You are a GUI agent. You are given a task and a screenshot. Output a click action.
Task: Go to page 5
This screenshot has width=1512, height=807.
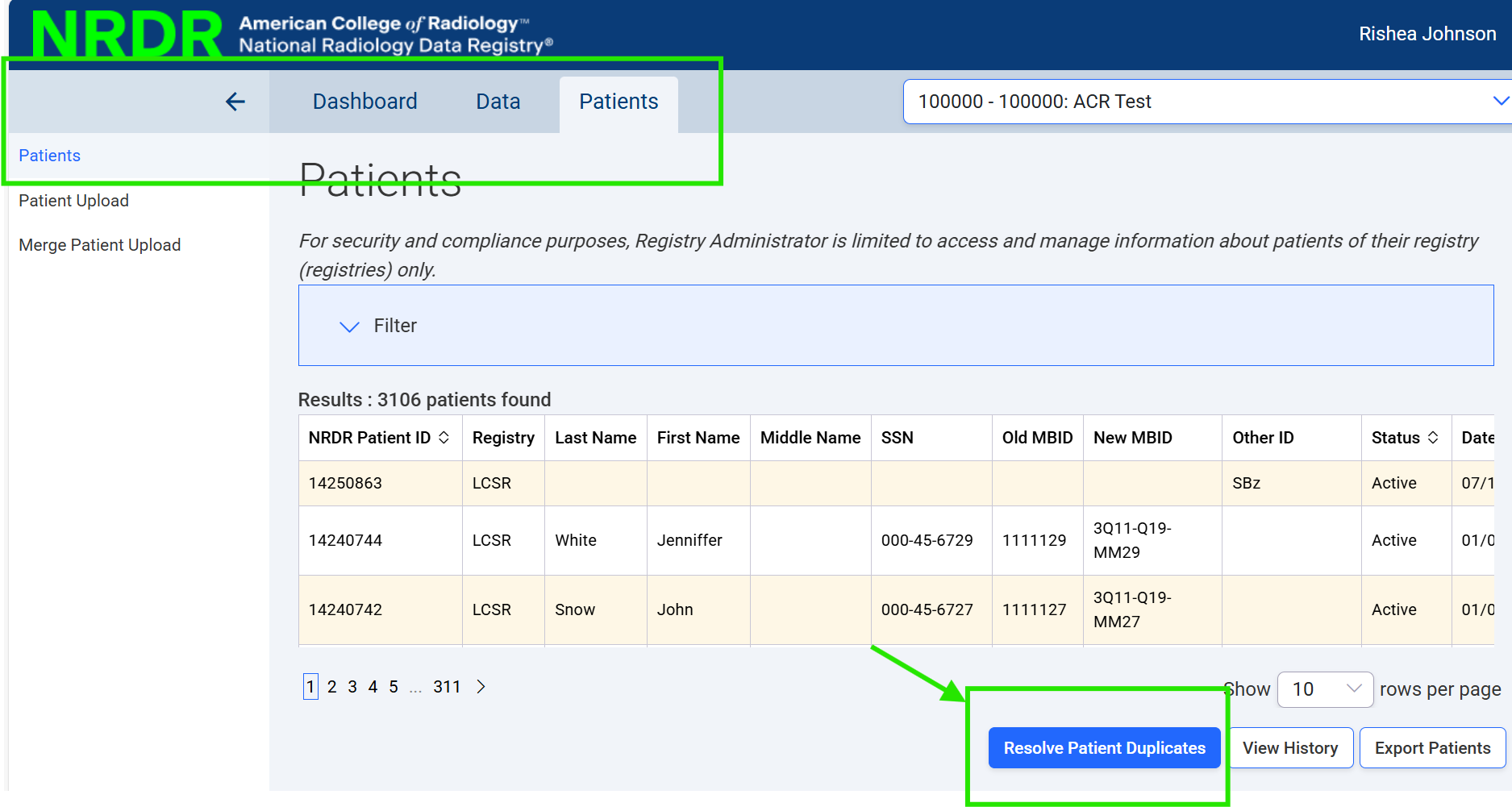click(394, 687)
